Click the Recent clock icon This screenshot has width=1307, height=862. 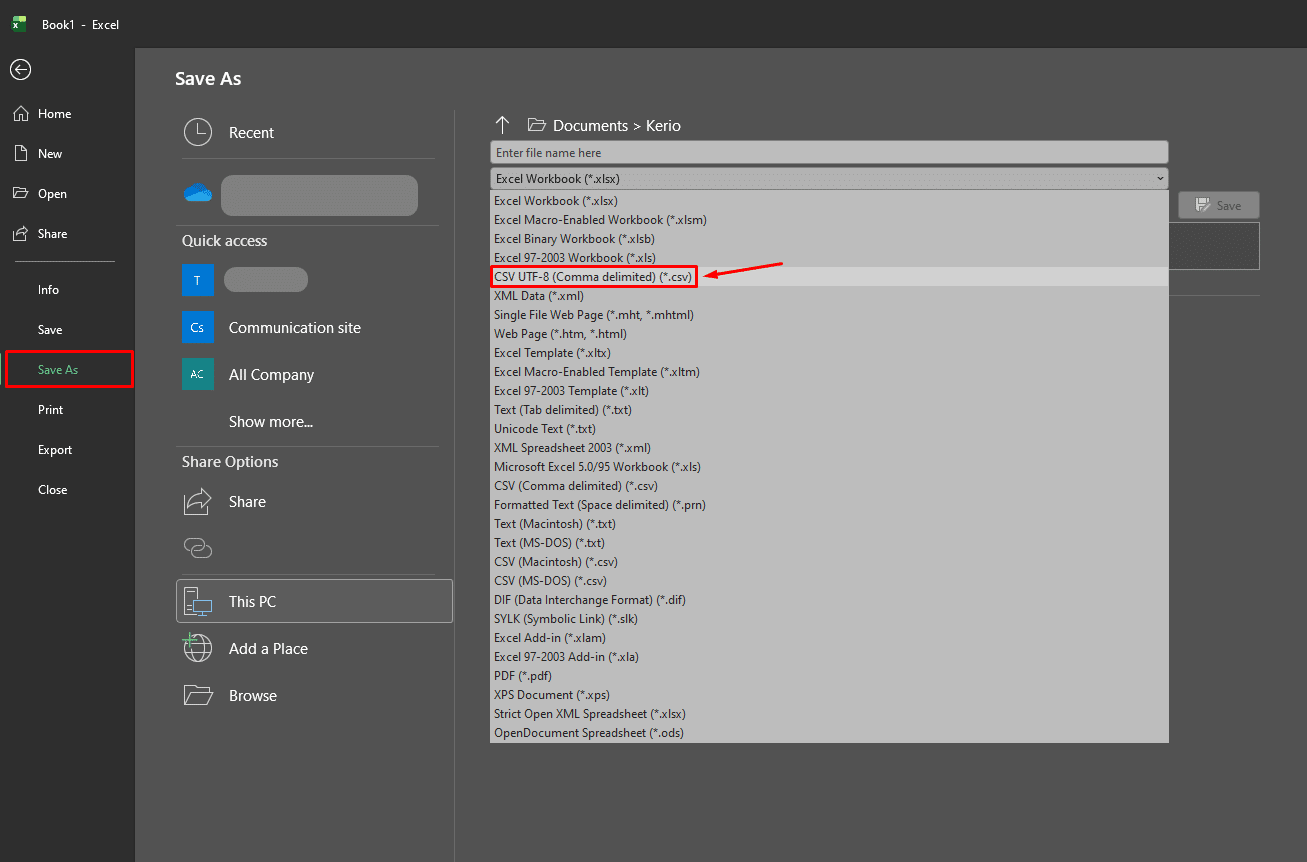198,132
